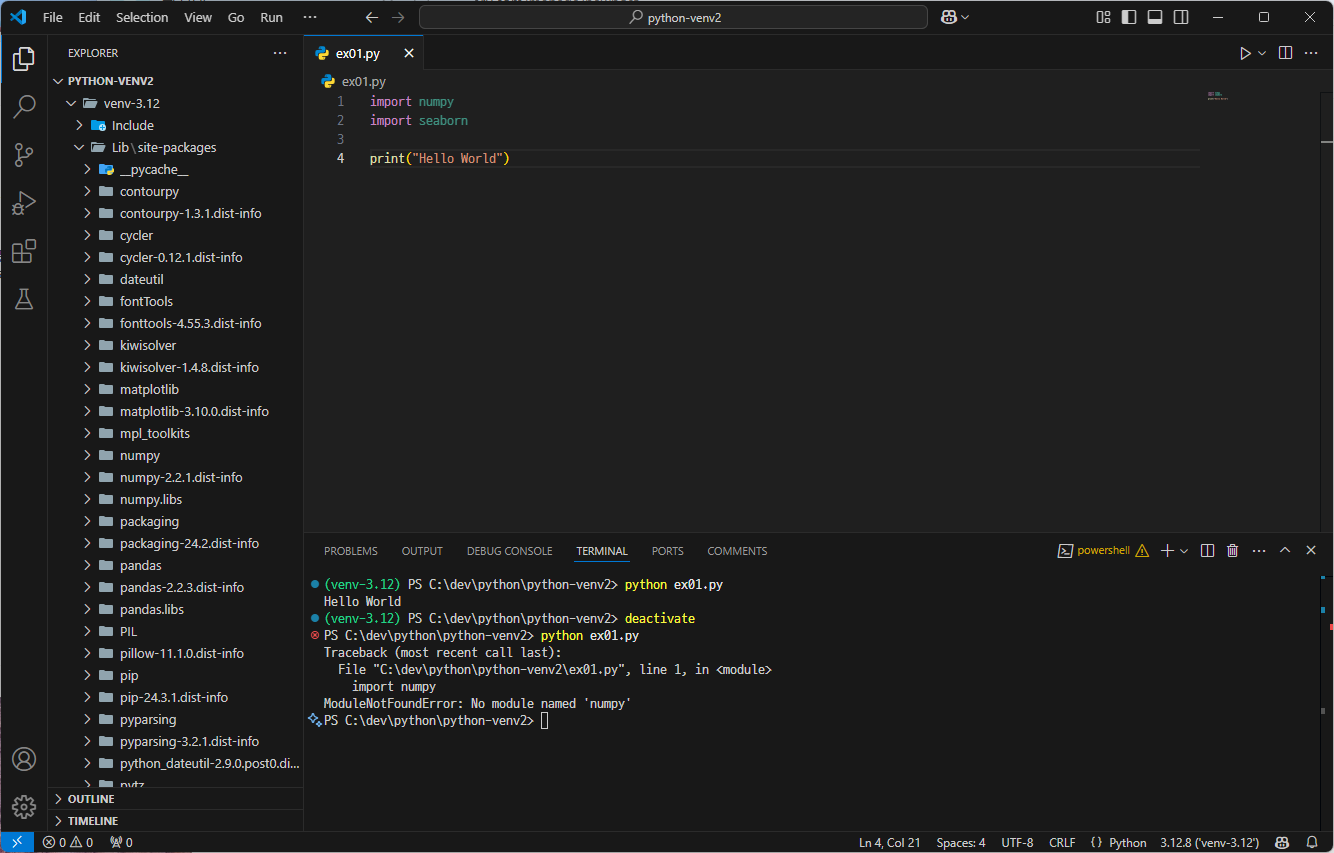Screen dimensions: 1334x853
Task: Open the Accounts icon in activity bar
Action: (24, 759)
